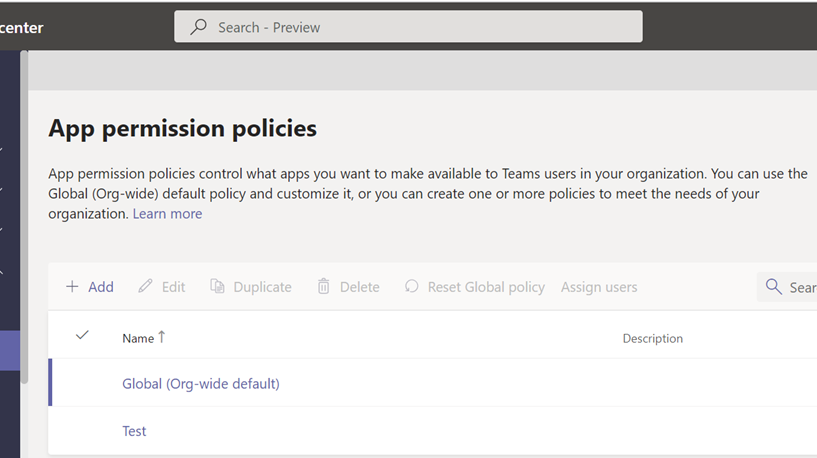Viewport: 817px width, 458px height.
Task: Select the Global (Org-wide default) row checkbox area
Action: click(x=82, y=383)
